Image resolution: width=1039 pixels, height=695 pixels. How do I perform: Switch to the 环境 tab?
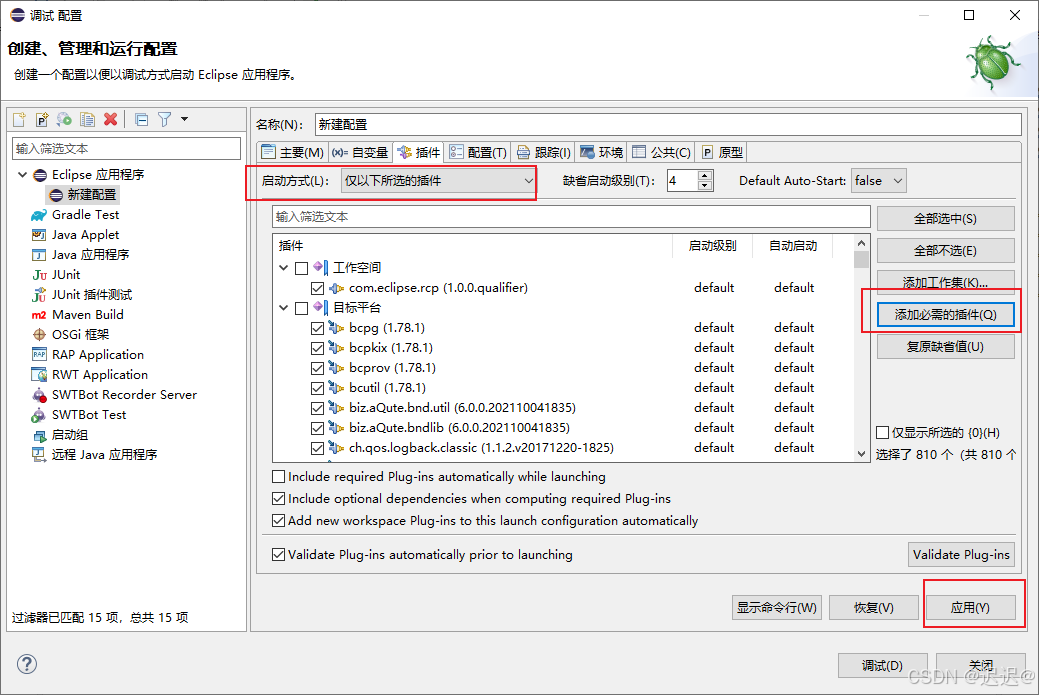[x=602, y=152]
